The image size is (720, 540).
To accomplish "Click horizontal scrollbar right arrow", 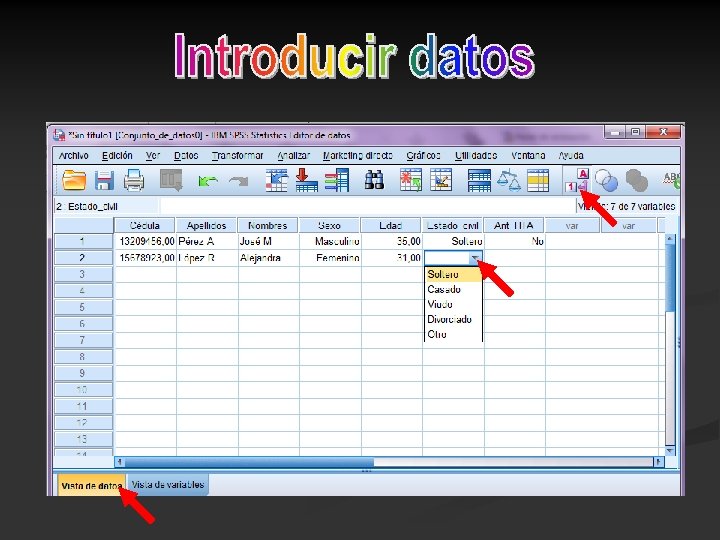I will point(658,461).
